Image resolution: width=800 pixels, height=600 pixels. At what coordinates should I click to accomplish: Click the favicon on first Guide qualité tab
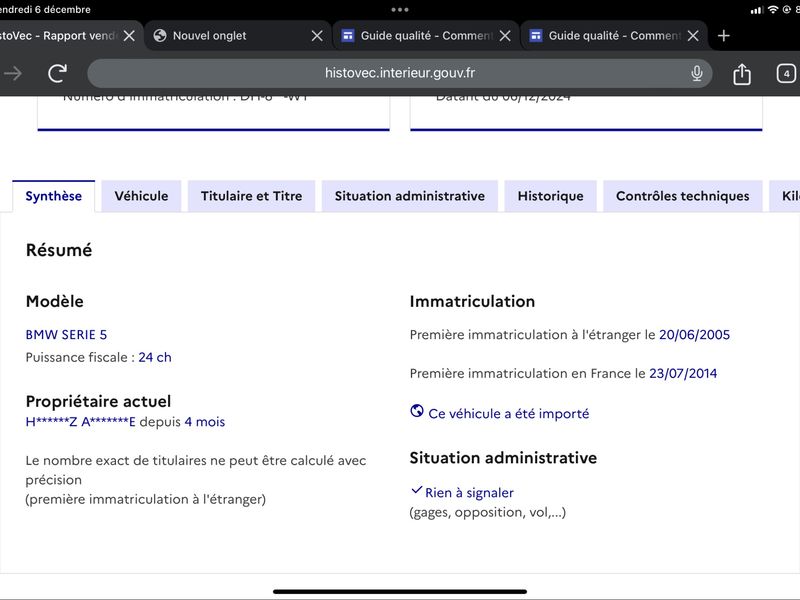click(347, 35)
